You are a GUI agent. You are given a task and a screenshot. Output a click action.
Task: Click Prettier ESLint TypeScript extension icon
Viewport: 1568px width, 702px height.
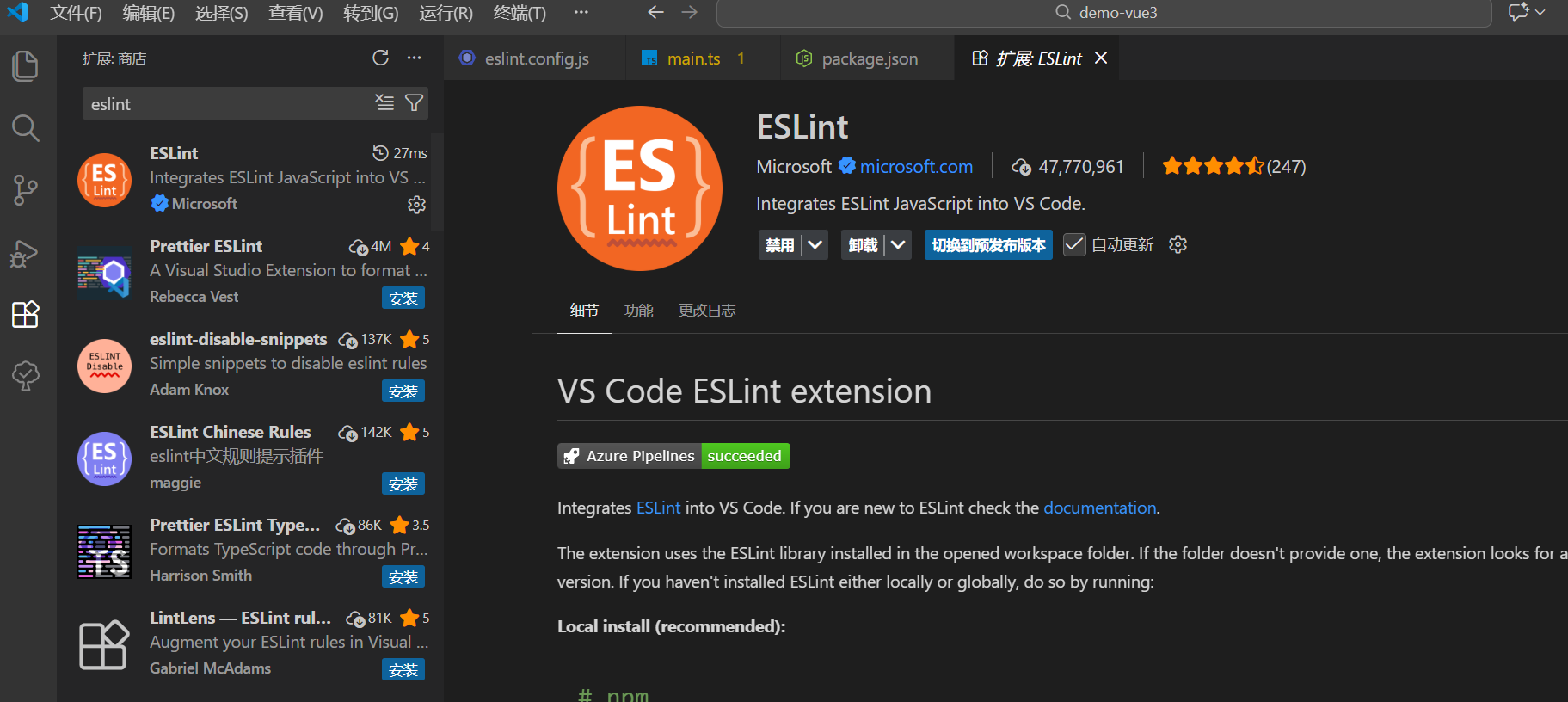(x=104, y=551)
